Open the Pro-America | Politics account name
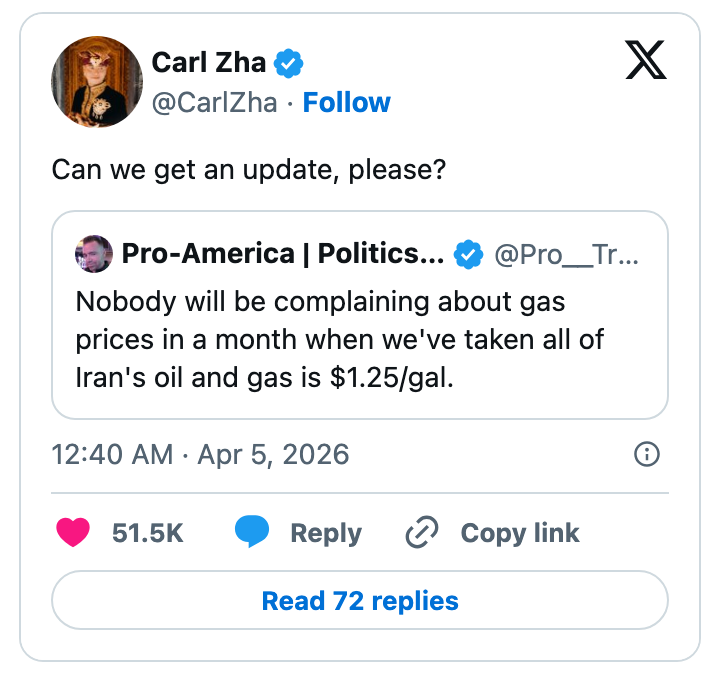This screenshot has width=726, height=682. click(x=283, y=254)
